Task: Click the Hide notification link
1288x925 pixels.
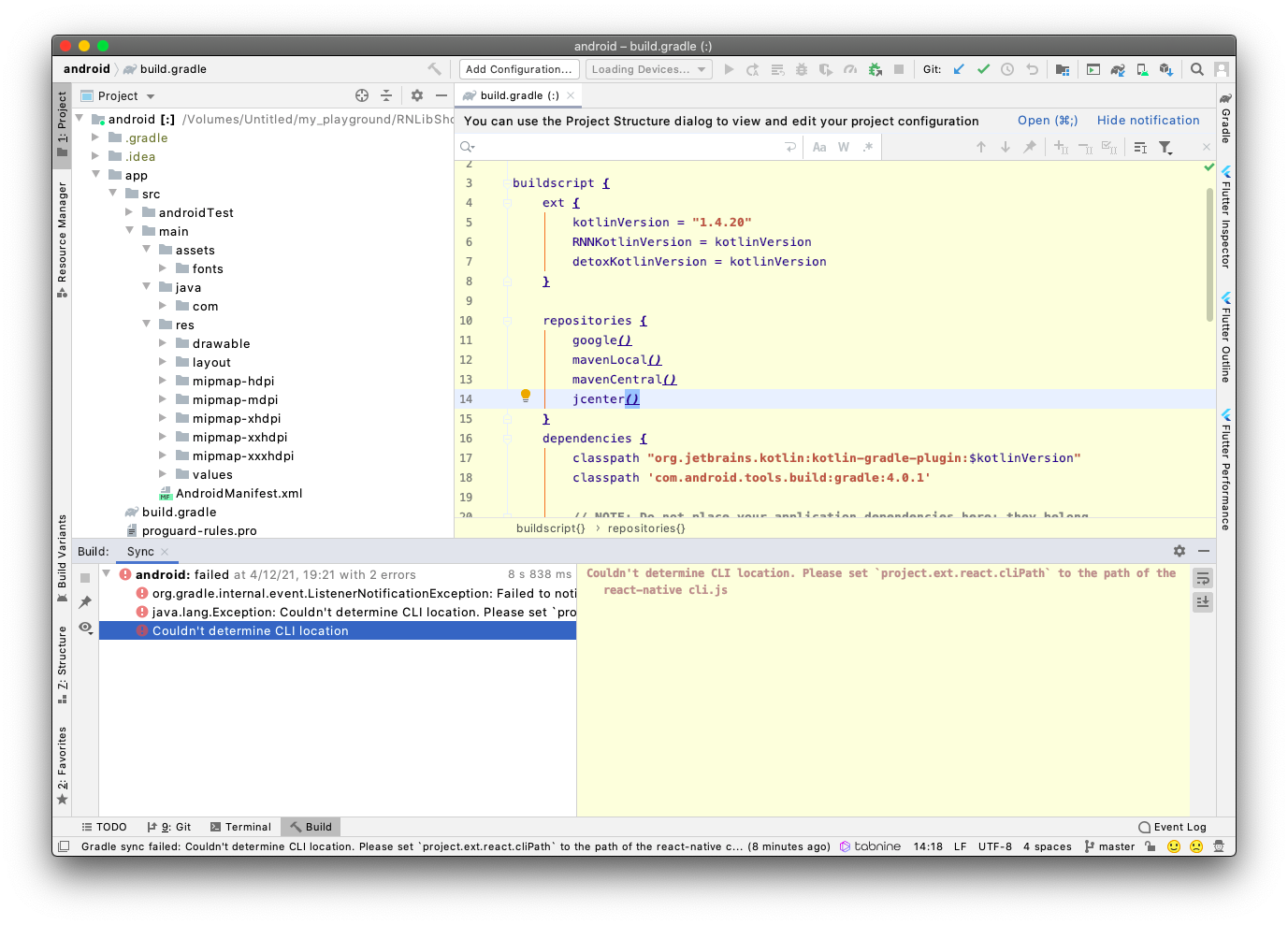Action: 1148,121
